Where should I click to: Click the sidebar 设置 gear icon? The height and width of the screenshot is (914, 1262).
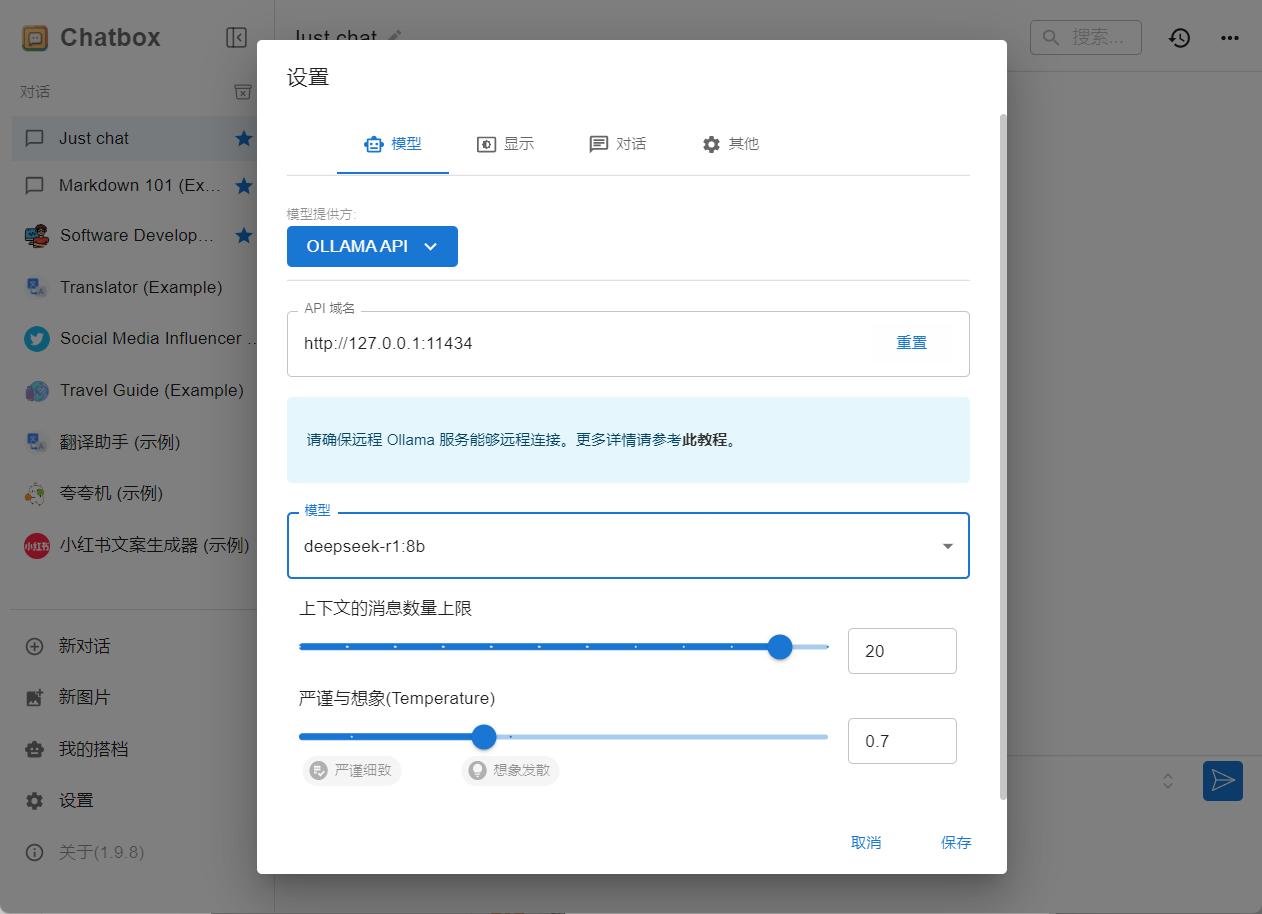[35, 800]
